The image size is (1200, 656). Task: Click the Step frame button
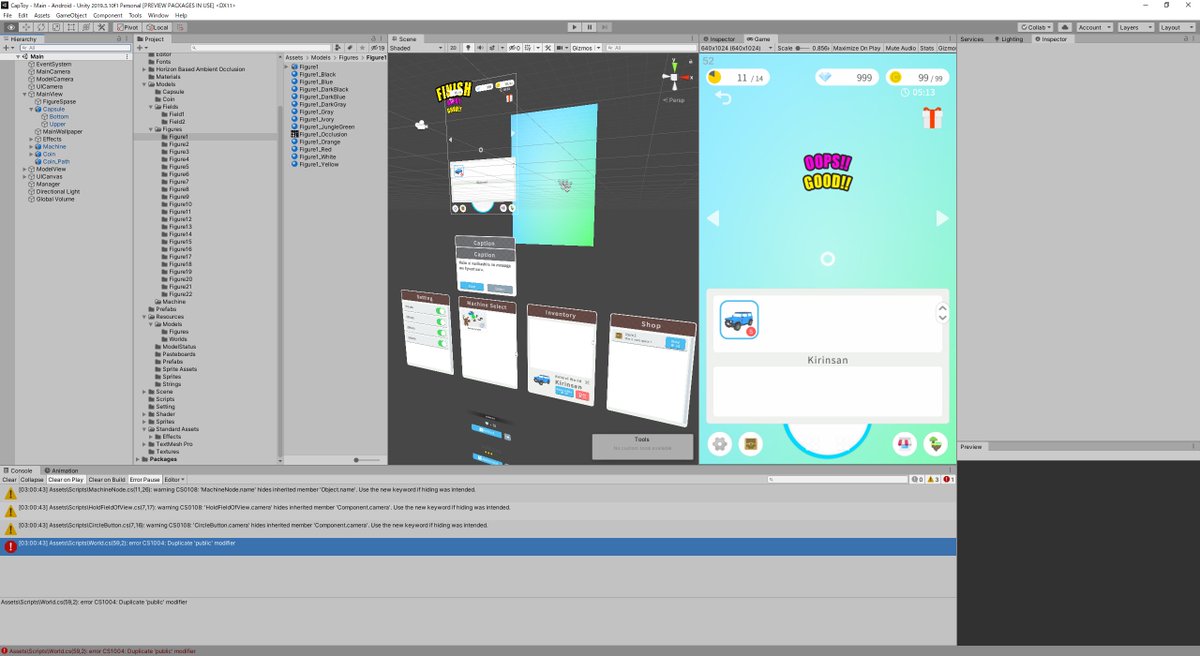(607, 27)
